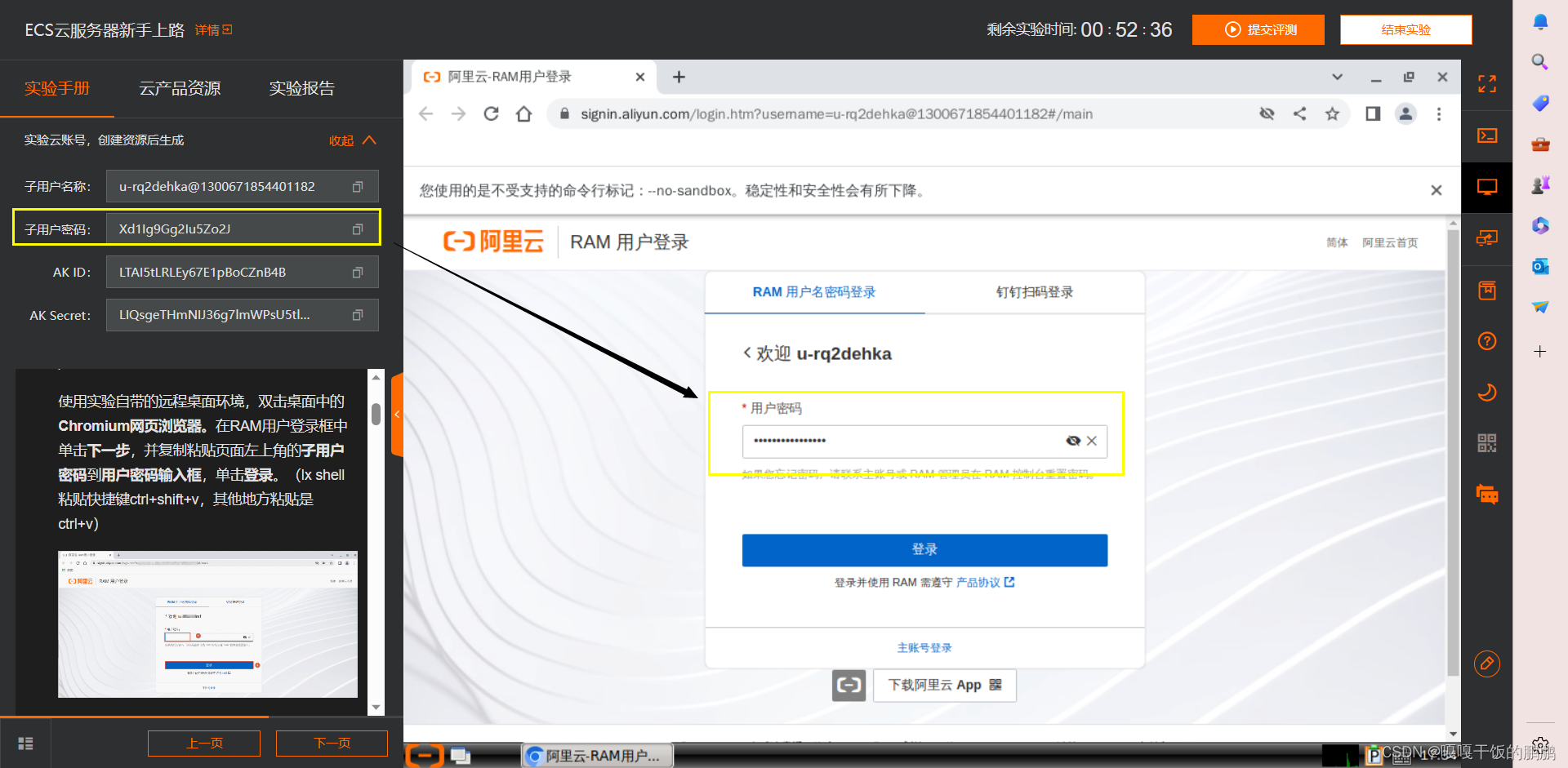The height and width of the screenshot is (768, 1568).
Task: Select RAM 用户名密码登录 tab
Action: coord(814,292)
